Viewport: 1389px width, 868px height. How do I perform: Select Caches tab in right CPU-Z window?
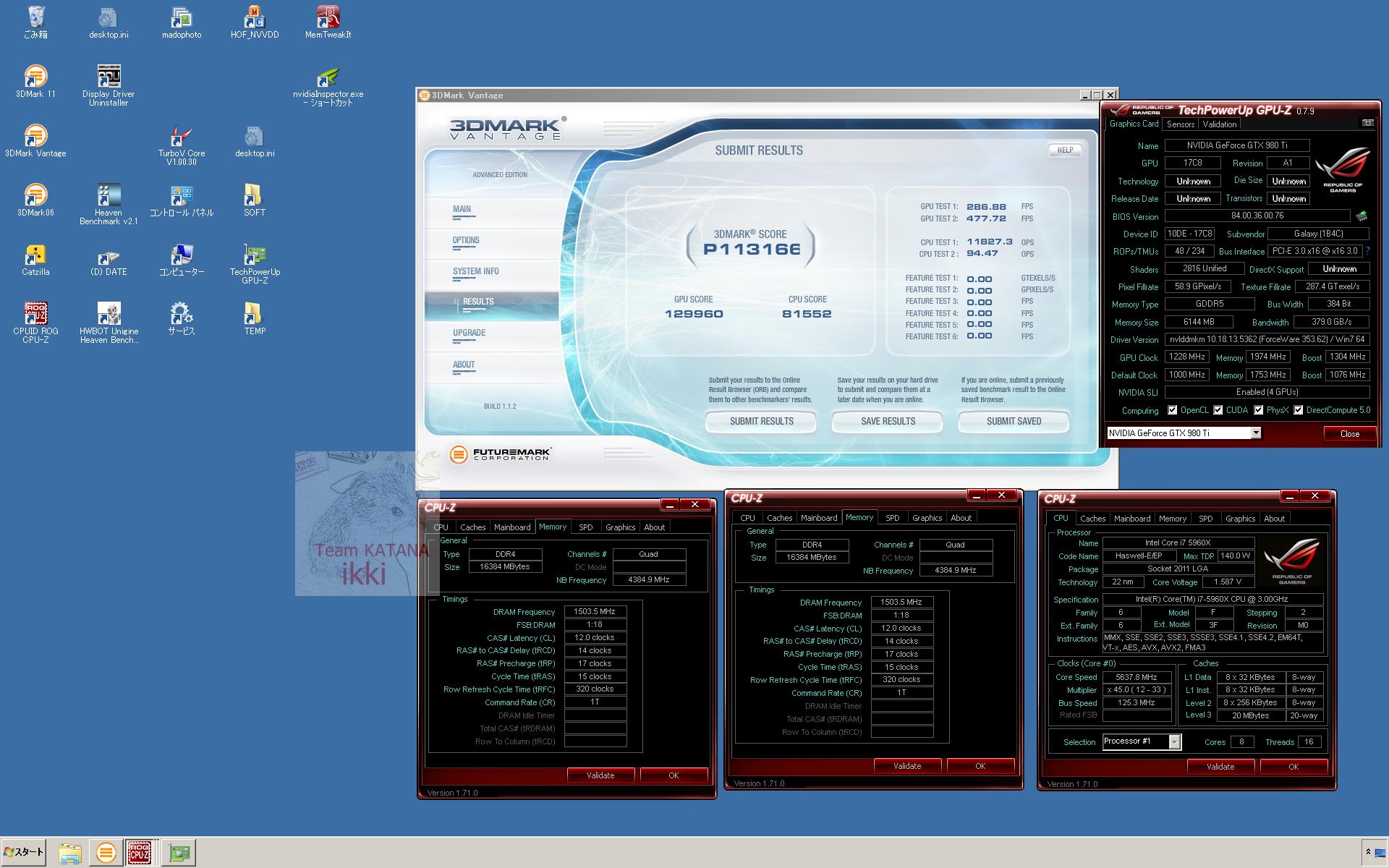click(1092, 519)
